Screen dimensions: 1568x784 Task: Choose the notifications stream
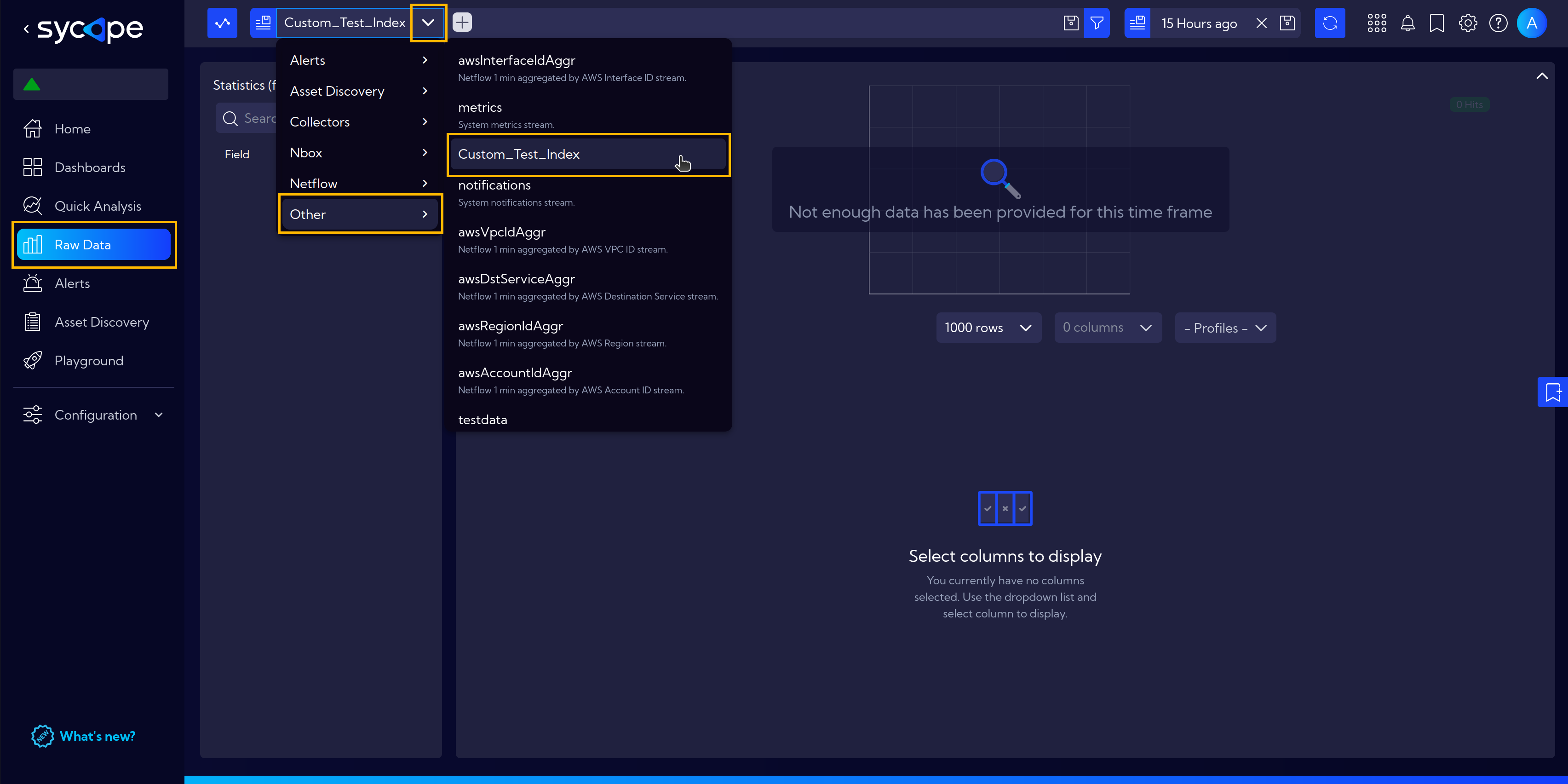[x=589, y=193]
